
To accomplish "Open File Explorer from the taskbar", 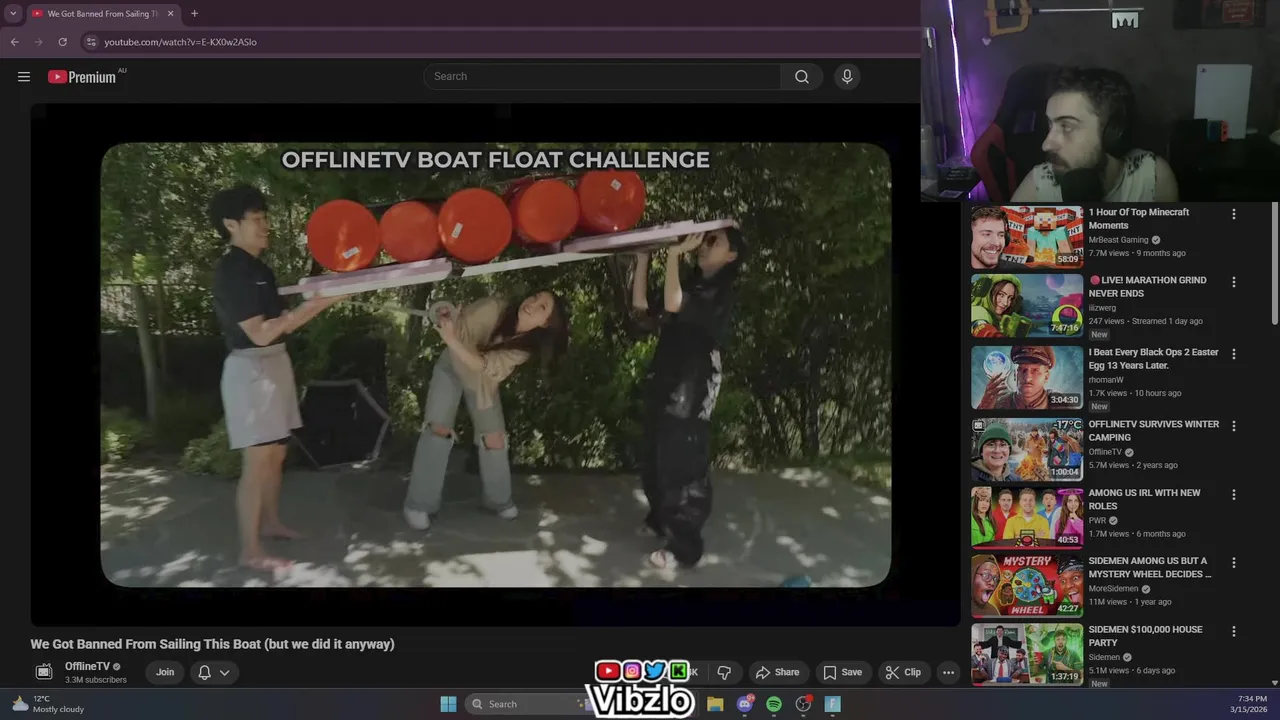I will tap(715, 704).
